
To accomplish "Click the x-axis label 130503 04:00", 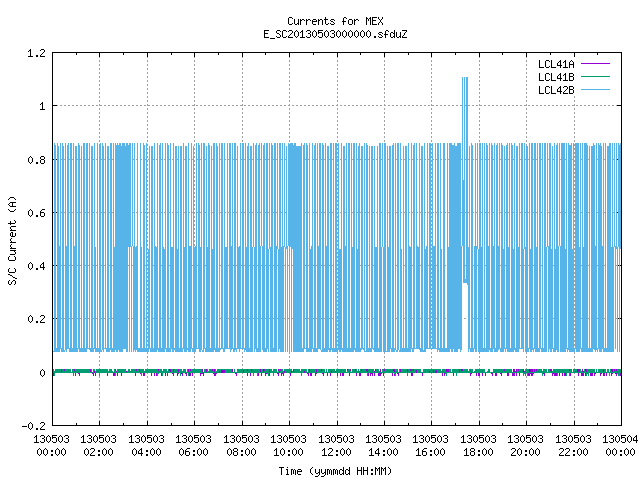I will coord(146,446).
